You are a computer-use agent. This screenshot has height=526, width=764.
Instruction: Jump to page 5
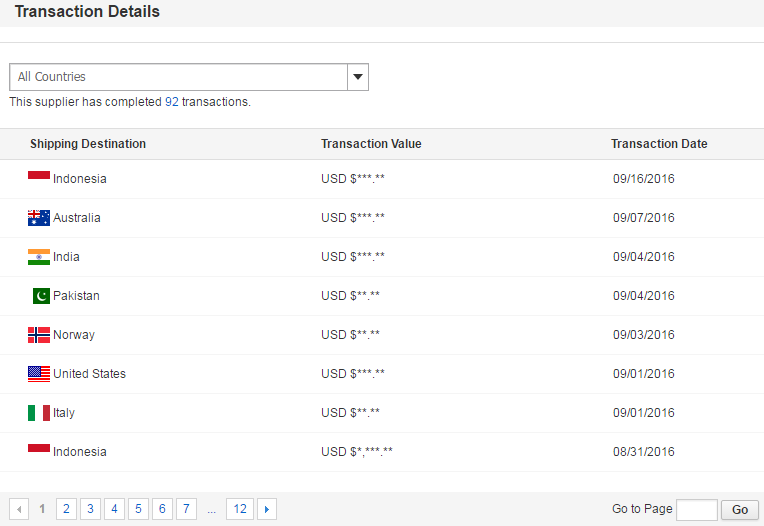pos(138,509)
